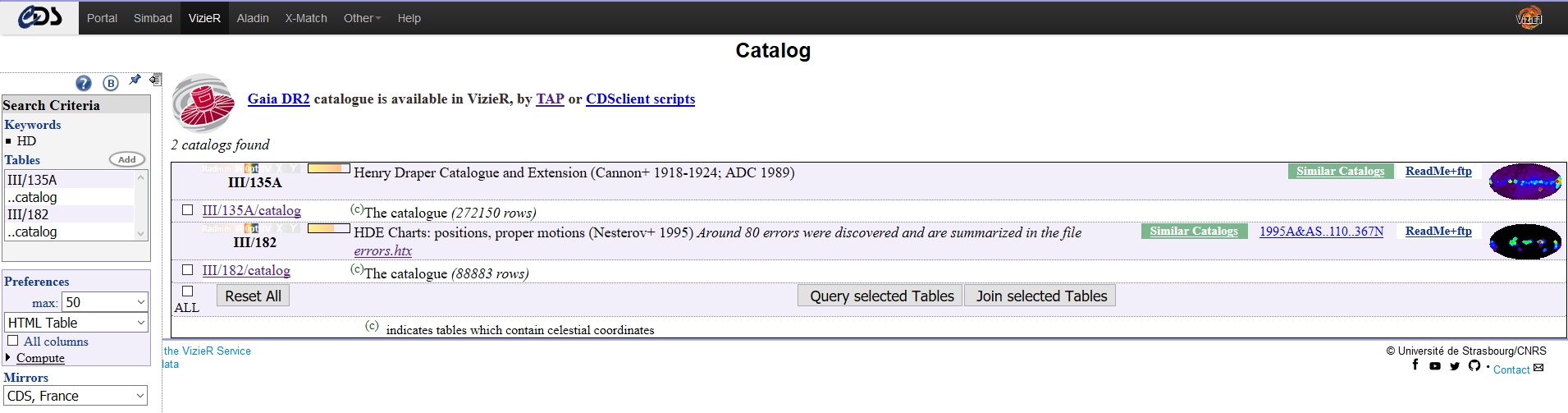Check the III/135A/catalog checkbox

[188, 210]
